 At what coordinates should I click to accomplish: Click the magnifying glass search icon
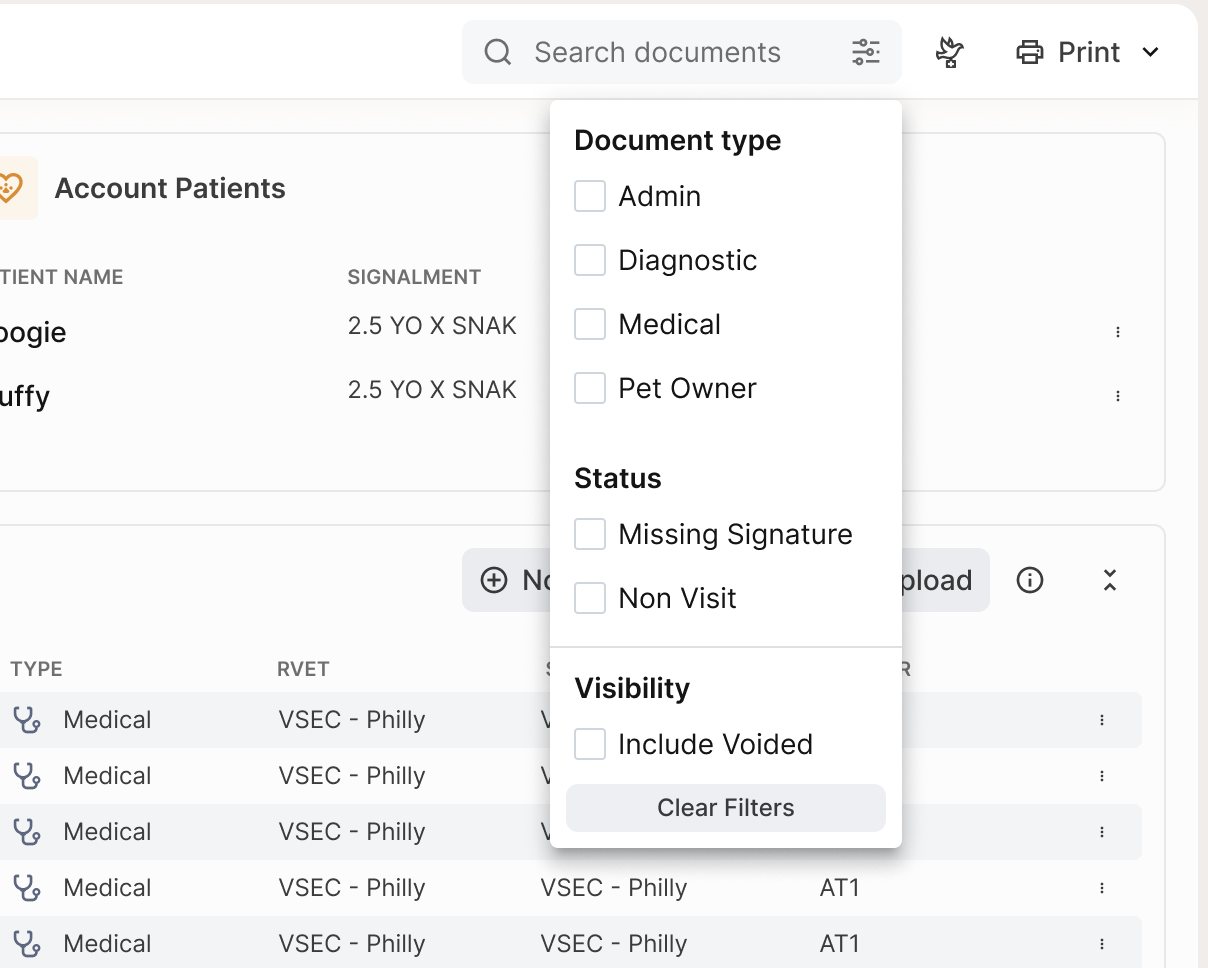(497, 52)
